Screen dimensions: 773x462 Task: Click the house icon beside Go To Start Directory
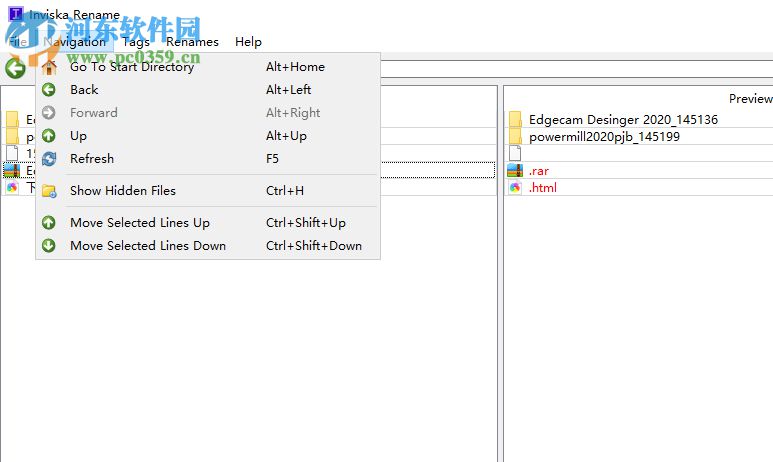click(x=49, y=67)
